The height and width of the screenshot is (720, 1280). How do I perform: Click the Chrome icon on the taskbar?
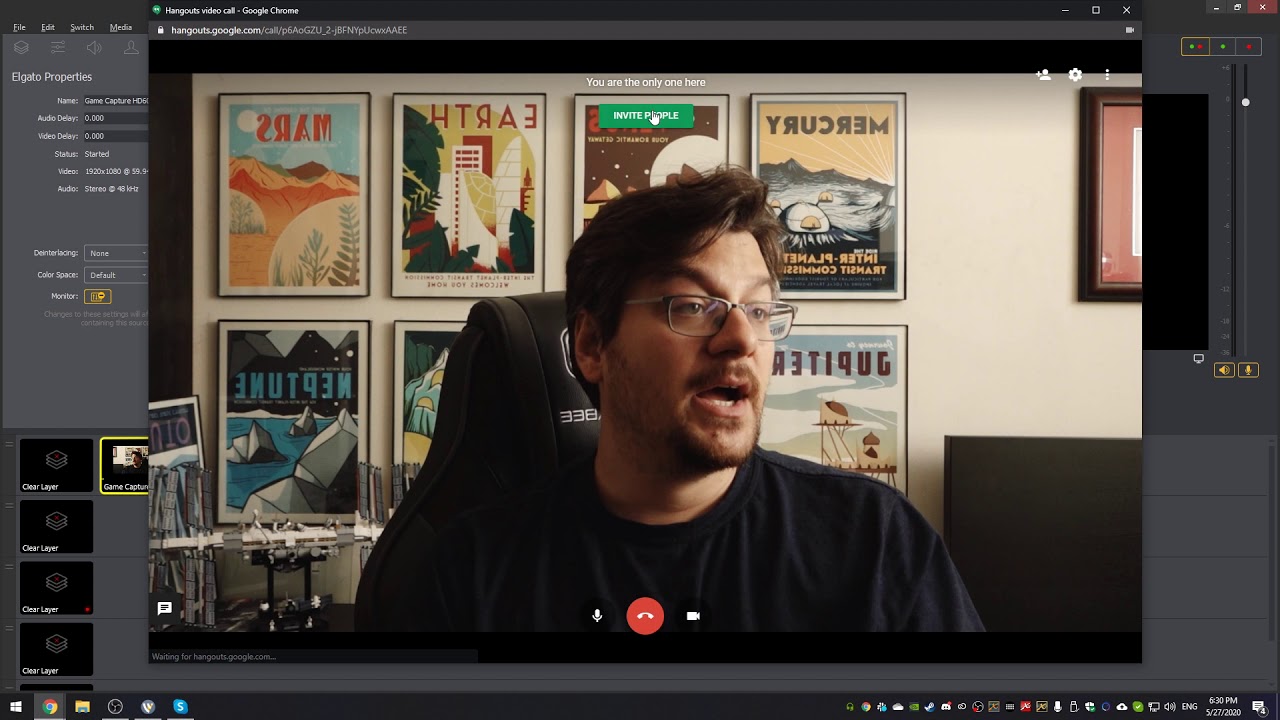pyautogui.click(x=50, y=707)
